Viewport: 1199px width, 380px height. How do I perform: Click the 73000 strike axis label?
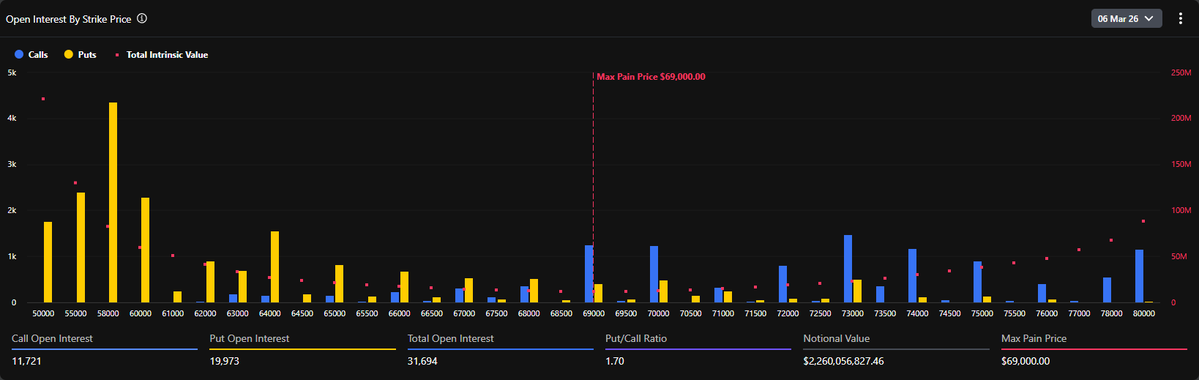tap(853, 313)
